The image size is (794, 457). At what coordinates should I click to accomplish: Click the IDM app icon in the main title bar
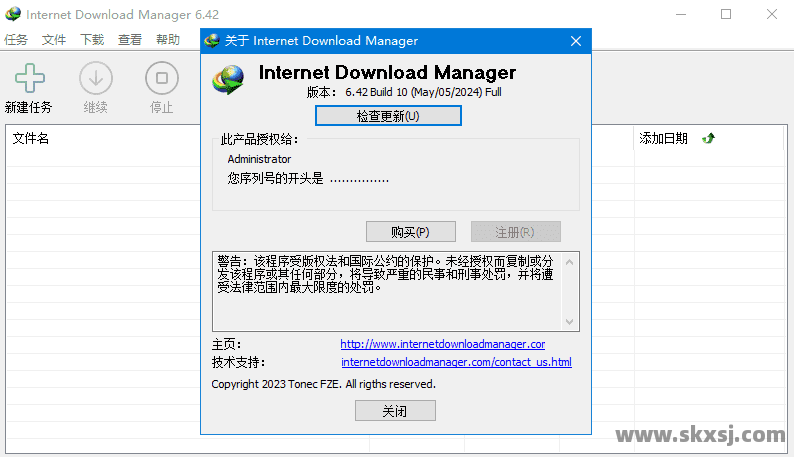click(13, 14)
